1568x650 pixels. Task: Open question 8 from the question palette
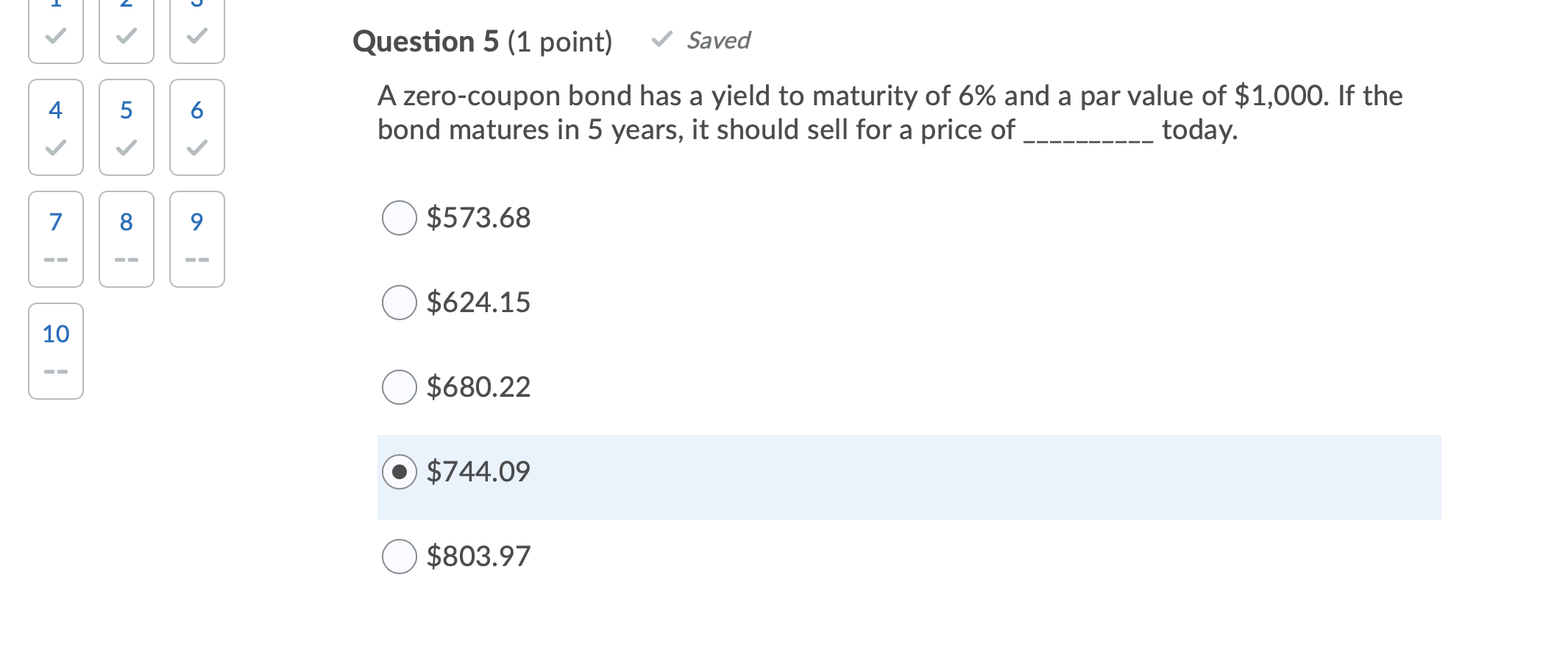click(125, 238)
